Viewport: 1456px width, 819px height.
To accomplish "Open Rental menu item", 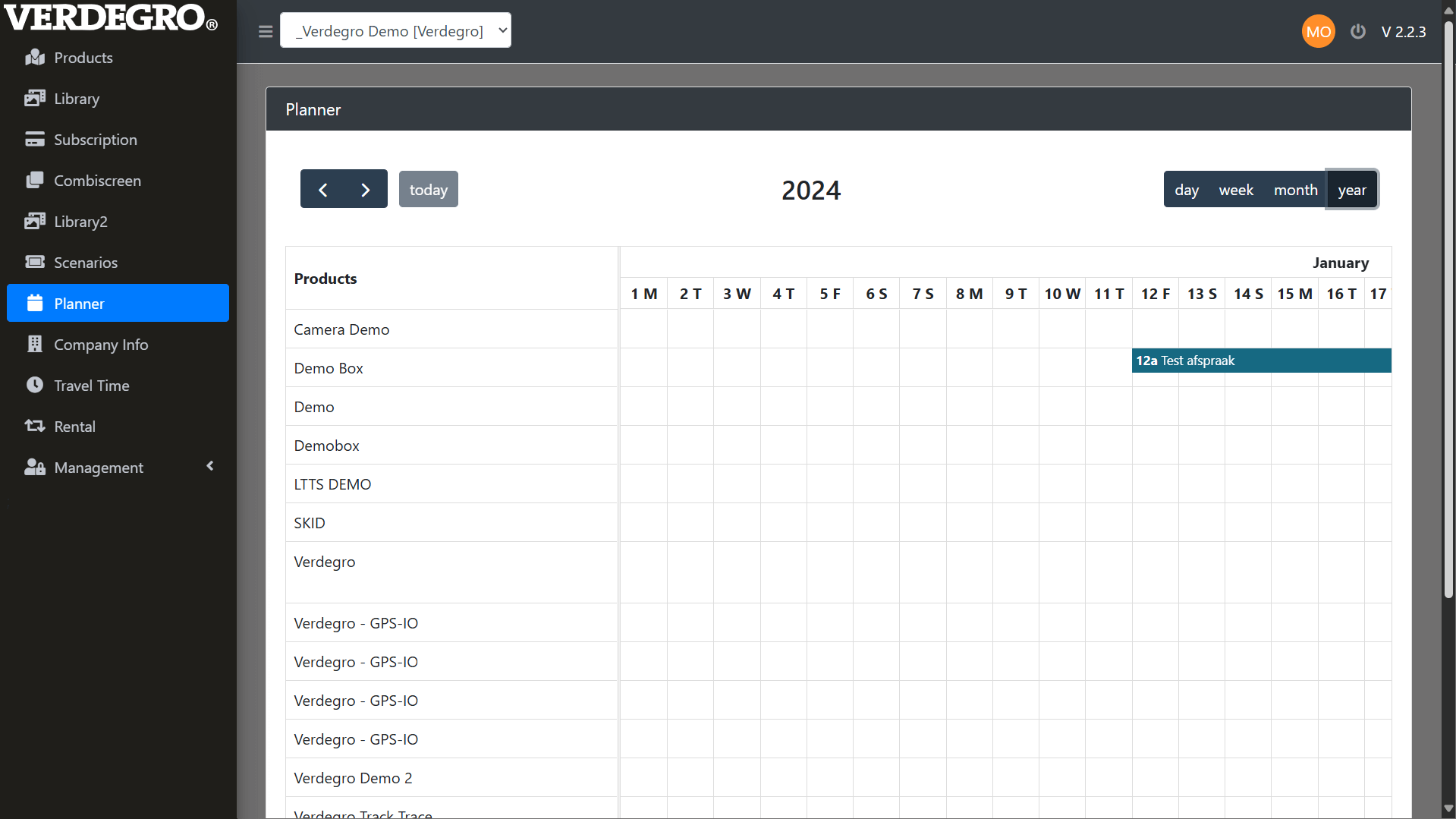I will [x=118, y=427].
